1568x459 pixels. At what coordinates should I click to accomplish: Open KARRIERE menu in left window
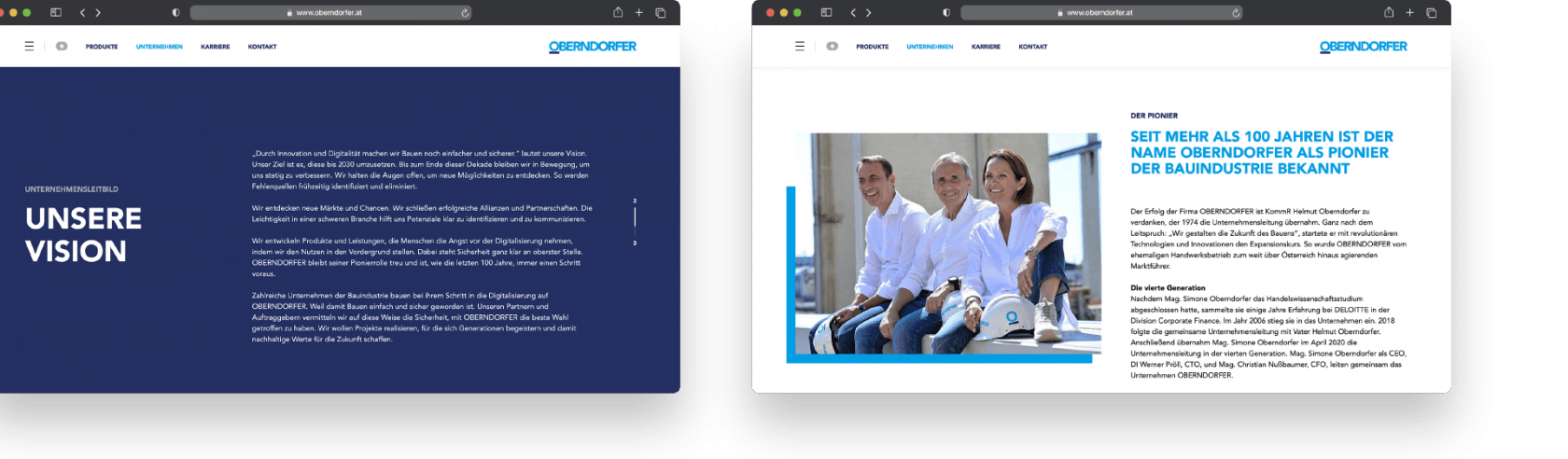click(x=216, y=47)
